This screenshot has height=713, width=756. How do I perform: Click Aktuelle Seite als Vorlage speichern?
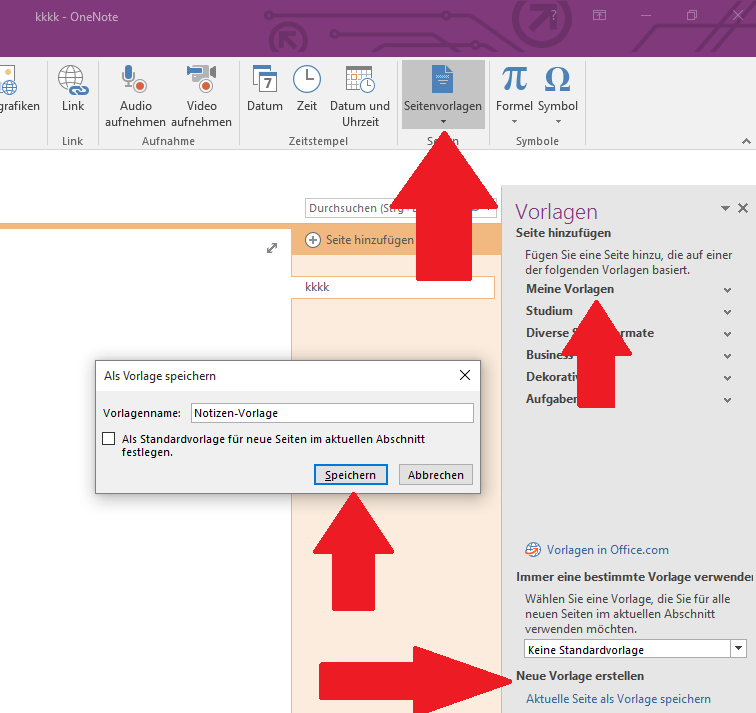[618, 699]
